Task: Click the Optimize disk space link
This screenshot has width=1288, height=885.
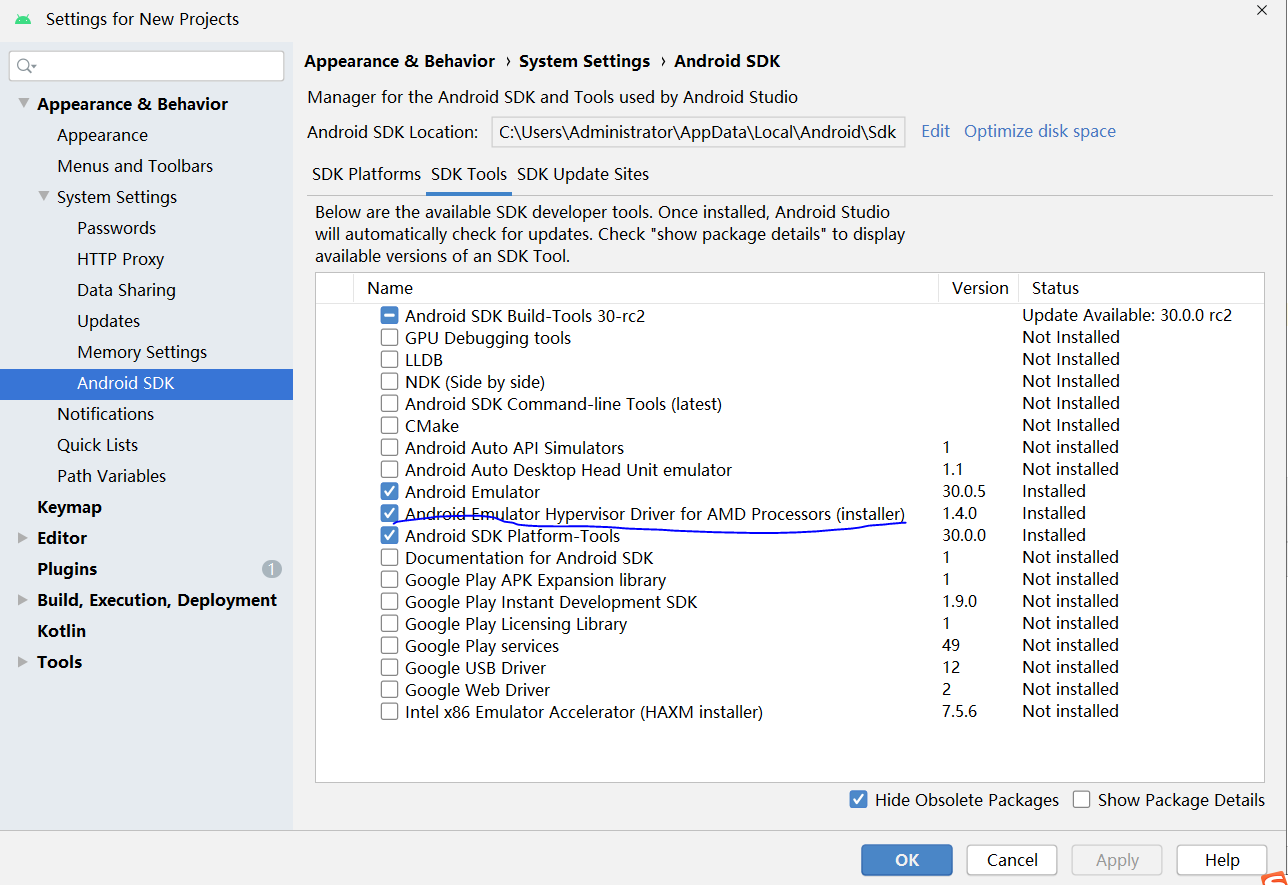Action: pyautogui.click(x=1040, y=131)
